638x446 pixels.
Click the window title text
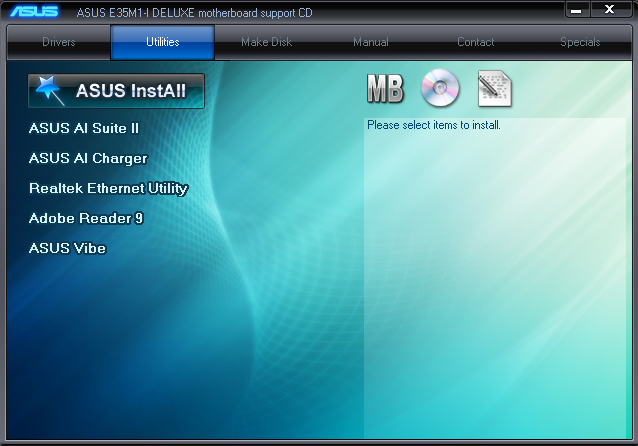[x=194, y=13]
